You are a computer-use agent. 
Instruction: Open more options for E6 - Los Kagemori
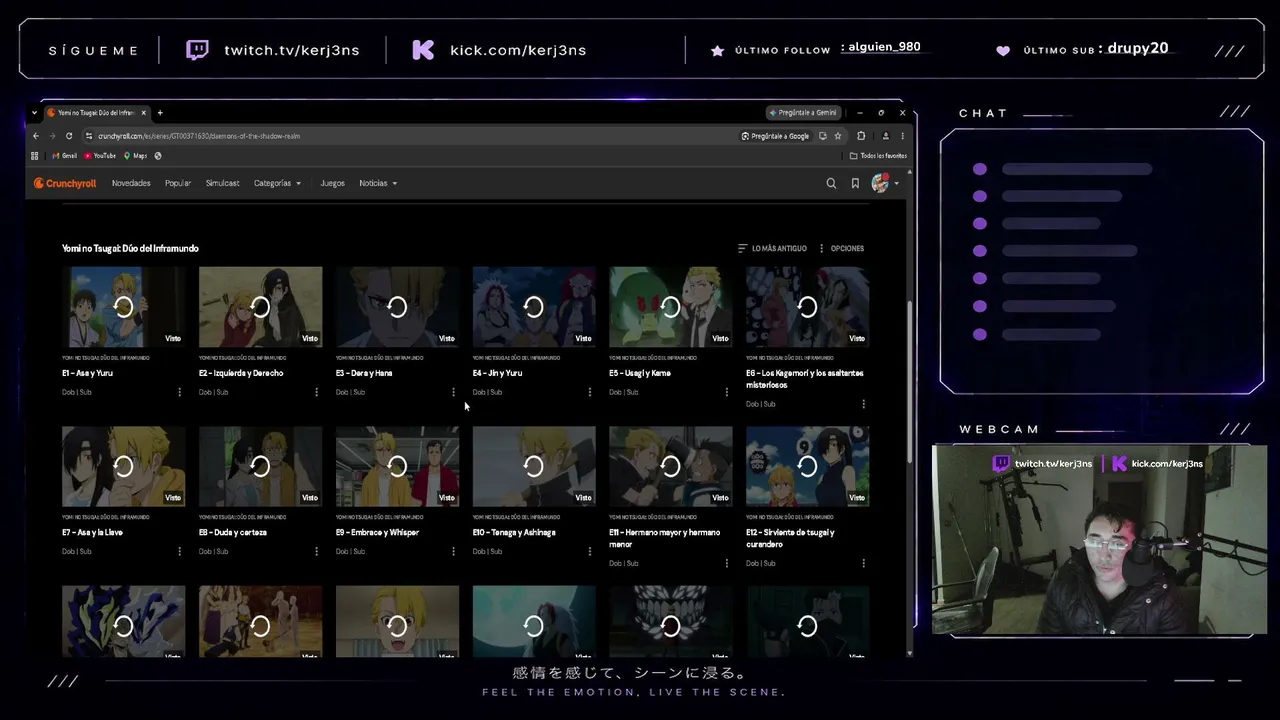pyautogui.click(x=864, y=404)
